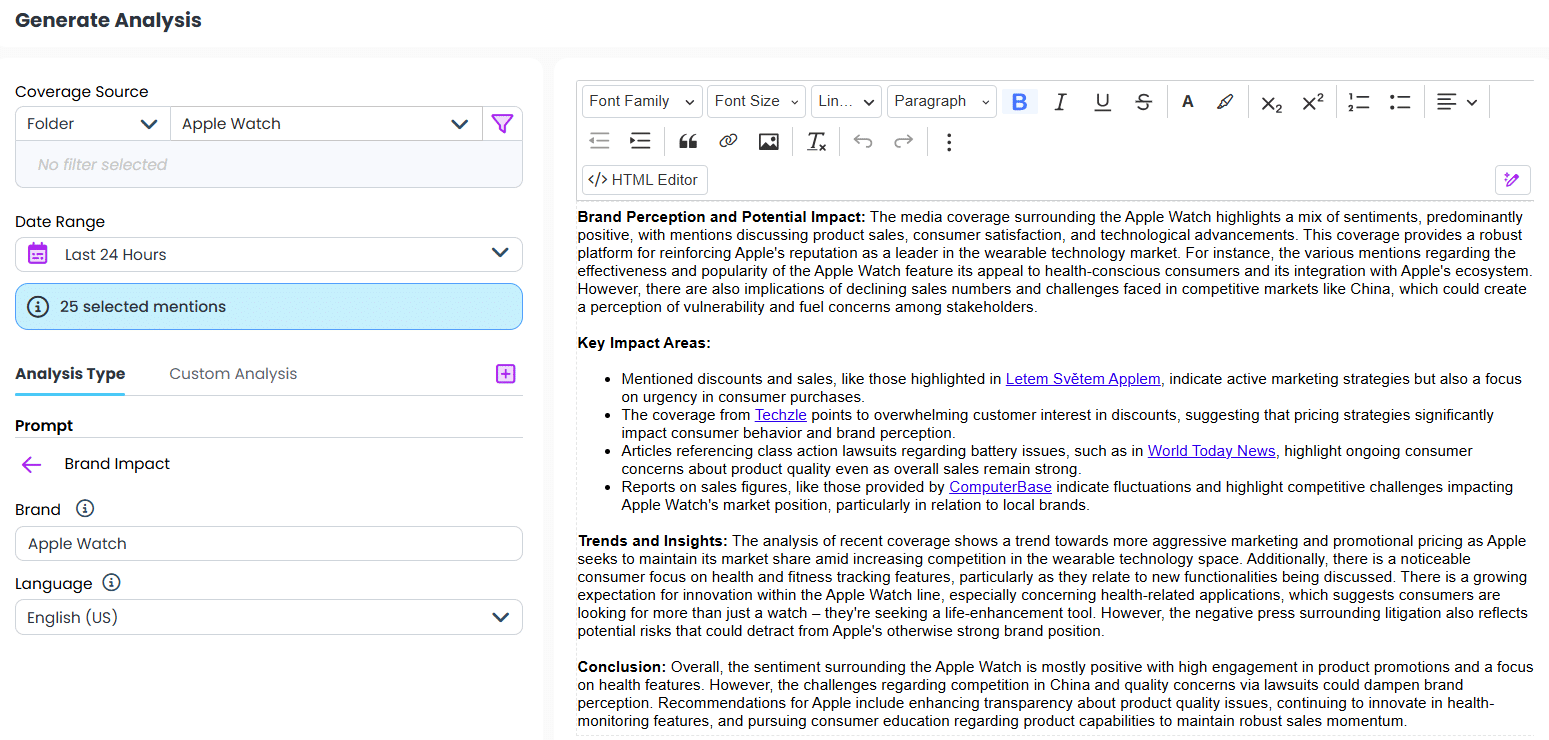Open the more options kebab menu

tap(949, 142)
